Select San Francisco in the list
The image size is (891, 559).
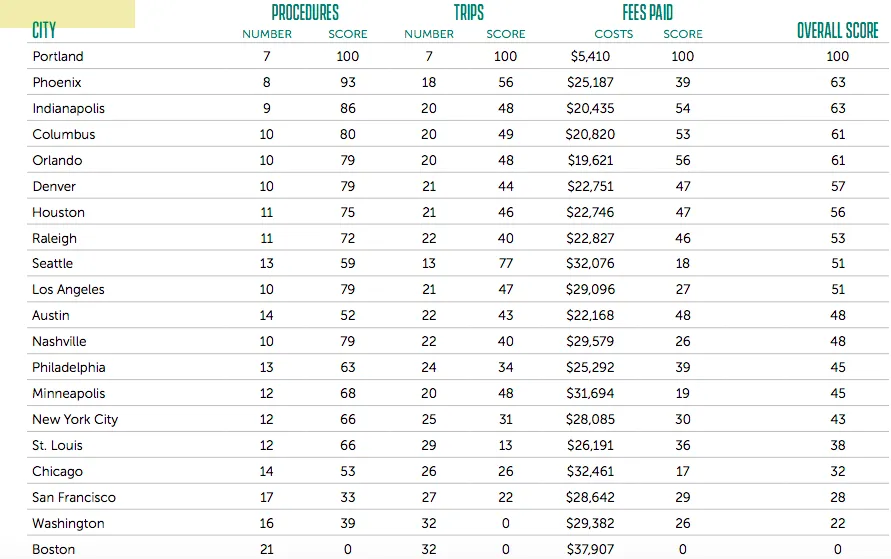[x=74, y=498]
